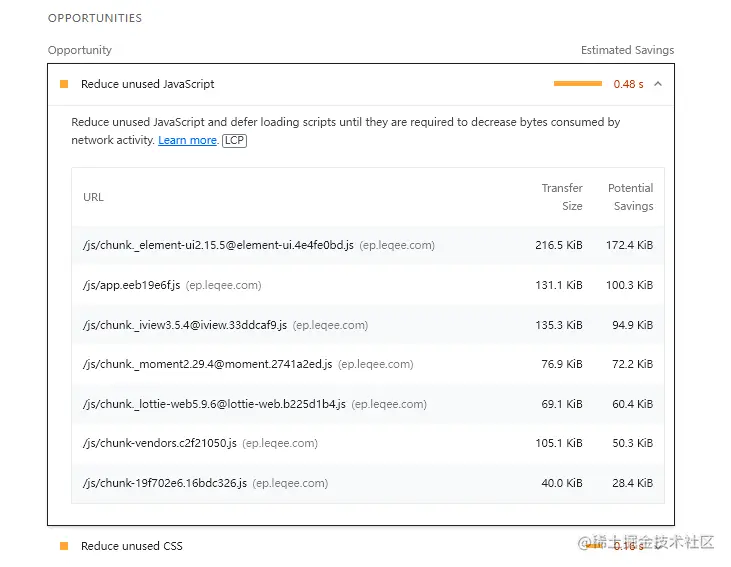Click the orange square beside Reduce unused CSS

[64, 546]
